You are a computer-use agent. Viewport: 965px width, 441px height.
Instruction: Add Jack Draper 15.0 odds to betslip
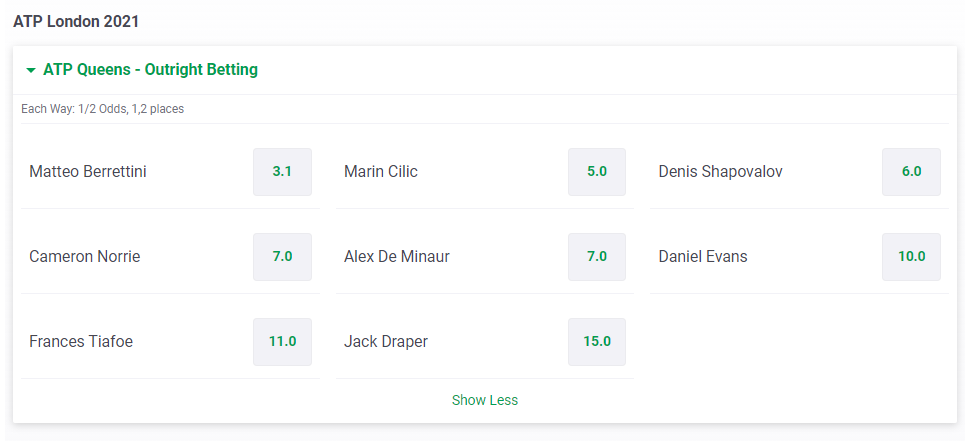click(597, 341)
